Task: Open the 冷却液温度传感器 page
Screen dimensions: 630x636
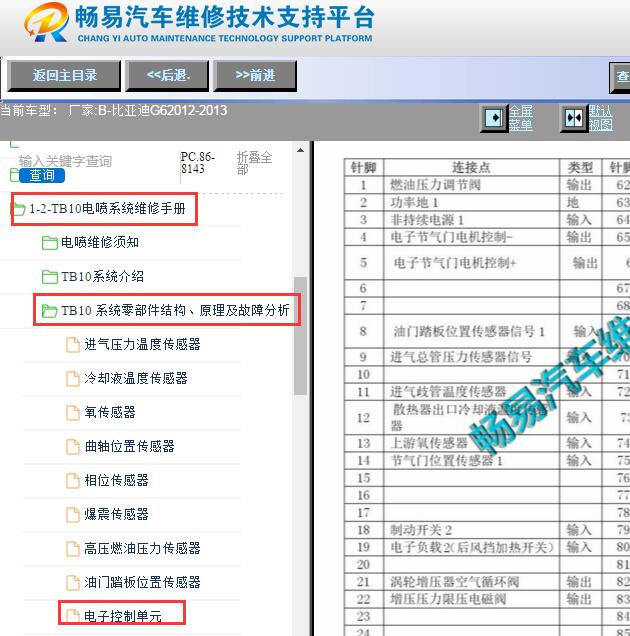Action: [x=136, y=378]
